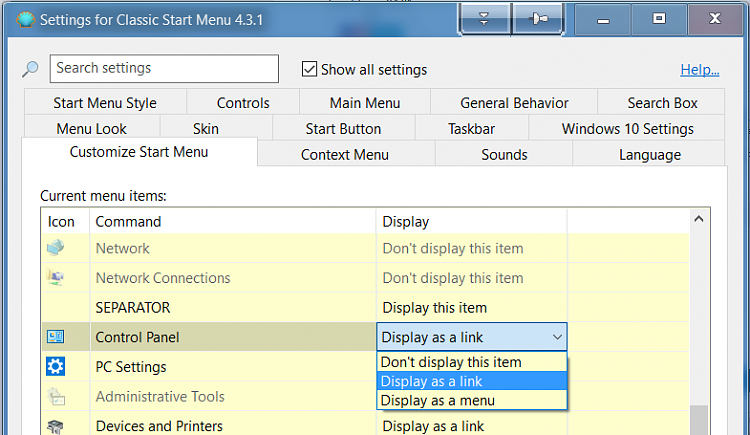Click the Control Panel row icon
Viewport: 750px width, 435px height.
(55, 337)
